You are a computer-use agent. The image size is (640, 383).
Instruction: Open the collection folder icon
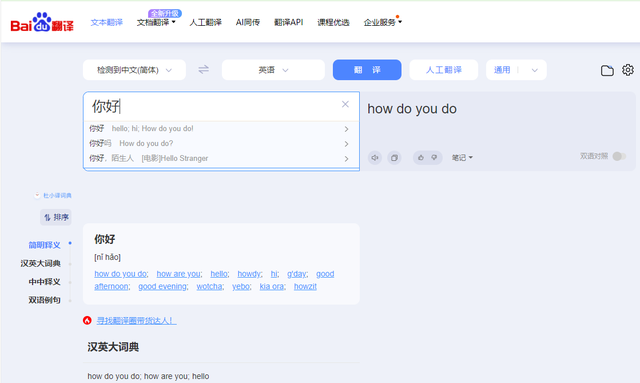click(x=607, y=70)
